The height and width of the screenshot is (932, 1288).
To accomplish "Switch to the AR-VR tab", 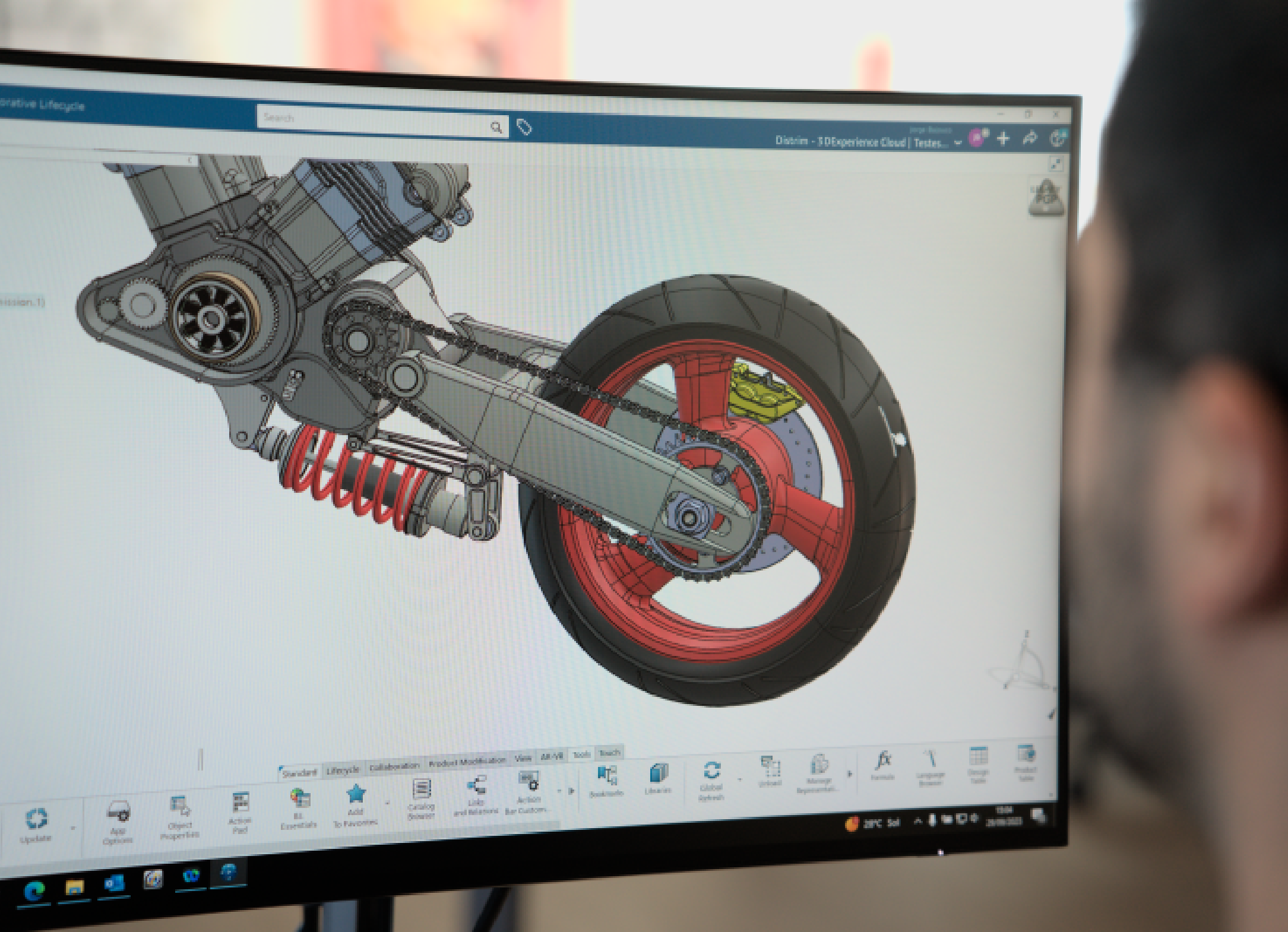I will coord(552,756).
